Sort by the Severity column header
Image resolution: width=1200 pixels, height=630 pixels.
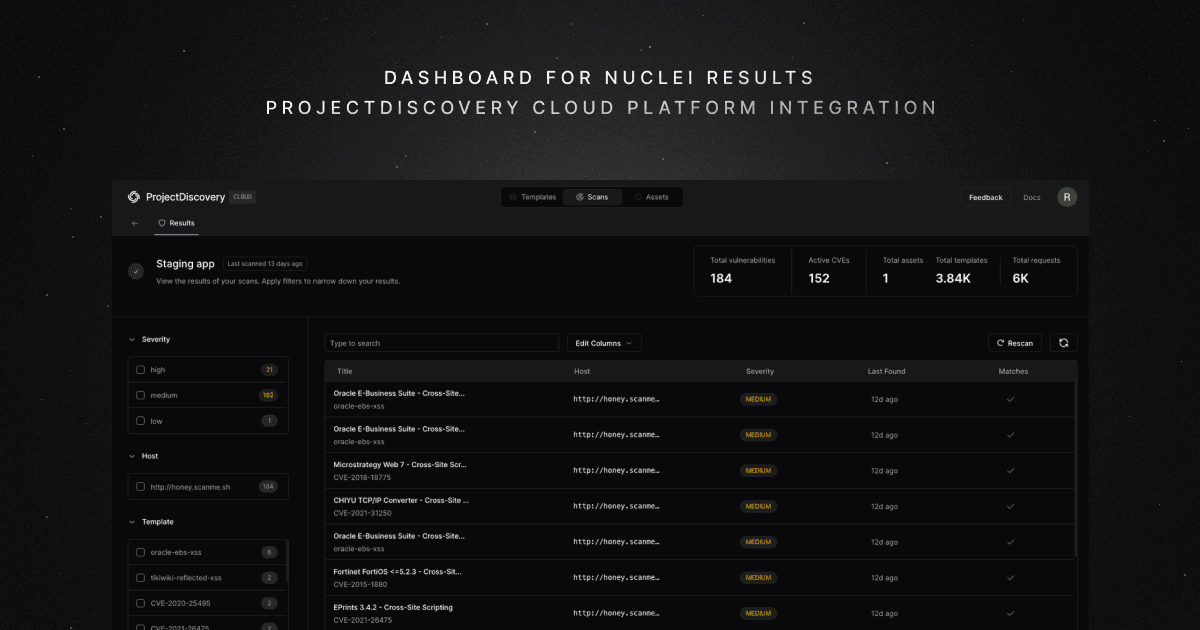coord(760,371)
